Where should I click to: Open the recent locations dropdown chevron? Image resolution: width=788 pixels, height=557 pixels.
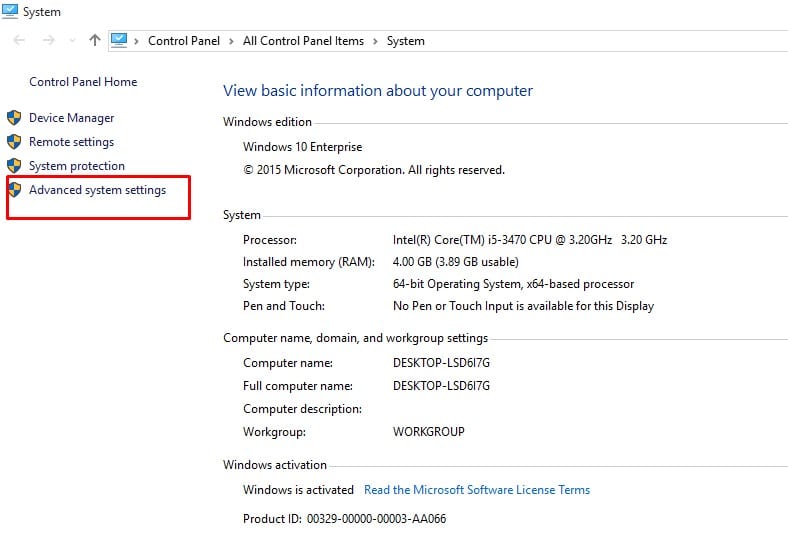pos(71,41)
